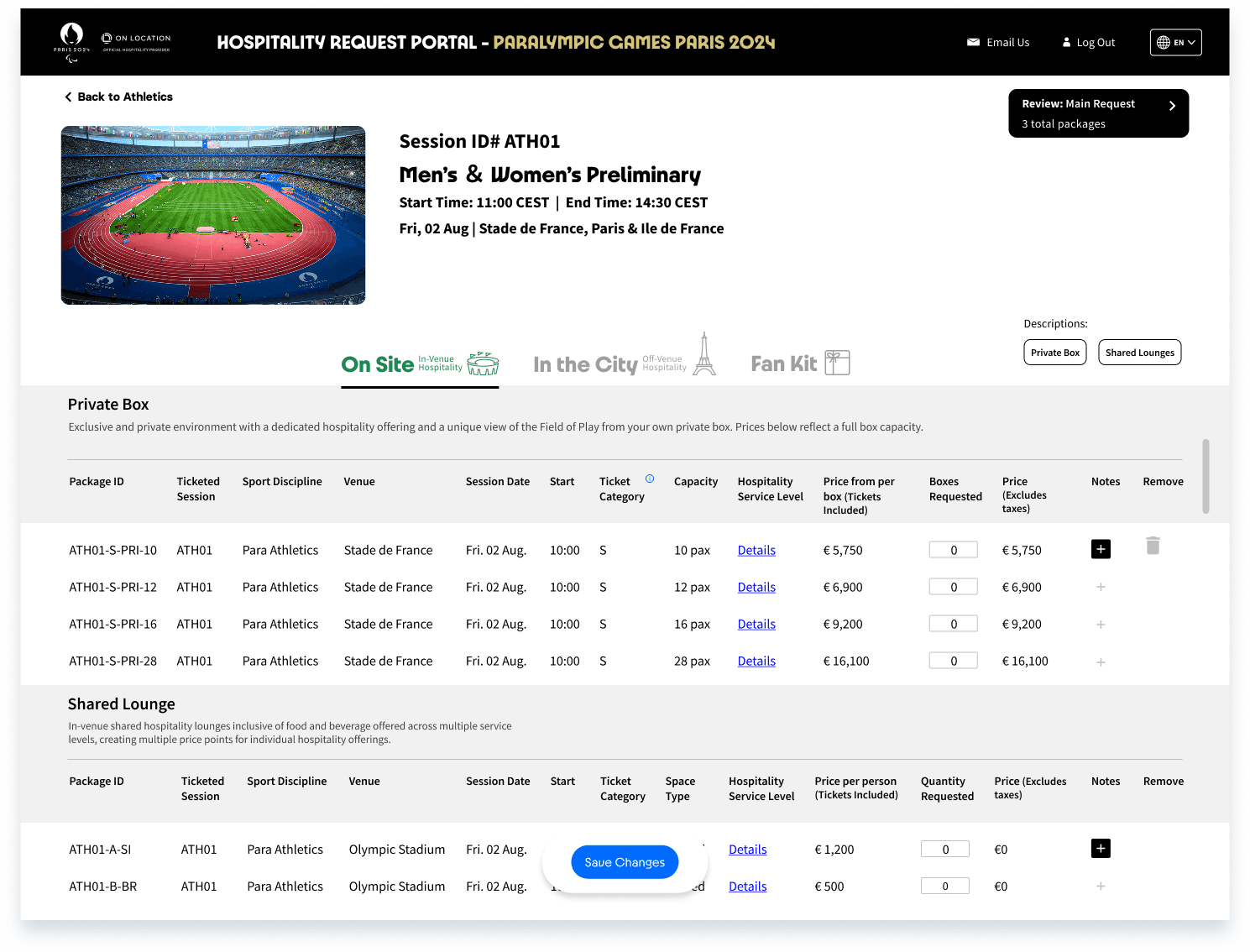Click the 12 pax capacity cell
The height and width of the screenshot is (952, 1250).
(692, 587)
